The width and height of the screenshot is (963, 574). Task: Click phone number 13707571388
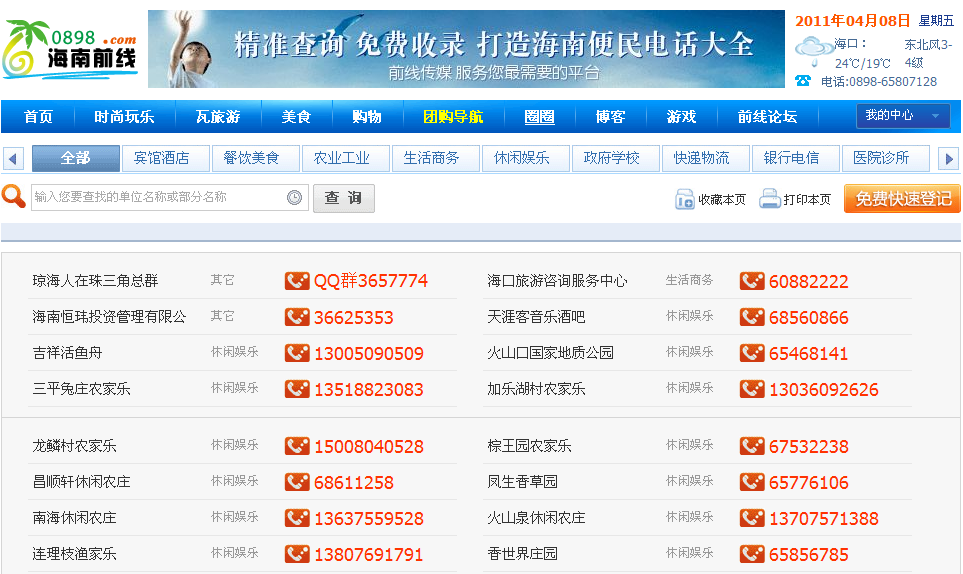[x=824, y=519]
